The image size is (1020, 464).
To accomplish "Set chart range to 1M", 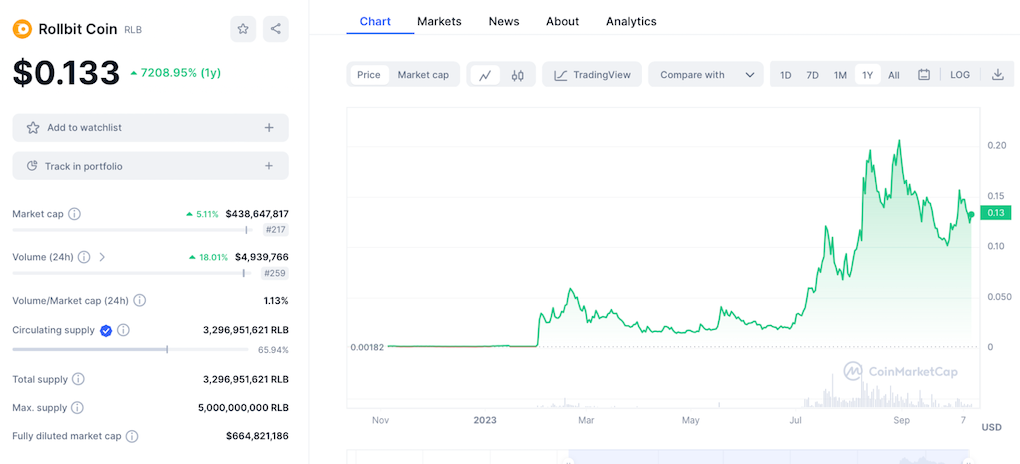I will click(840, 75).
